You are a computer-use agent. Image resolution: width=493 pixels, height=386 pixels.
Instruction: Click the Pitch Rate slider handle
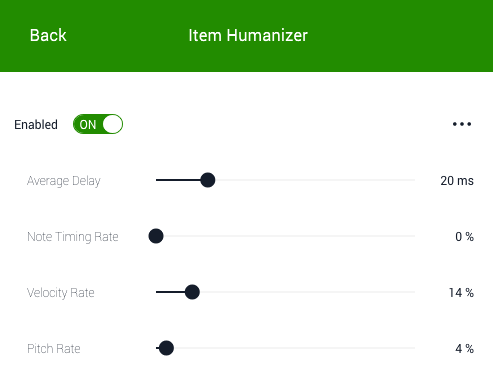[x=166, y=348]
